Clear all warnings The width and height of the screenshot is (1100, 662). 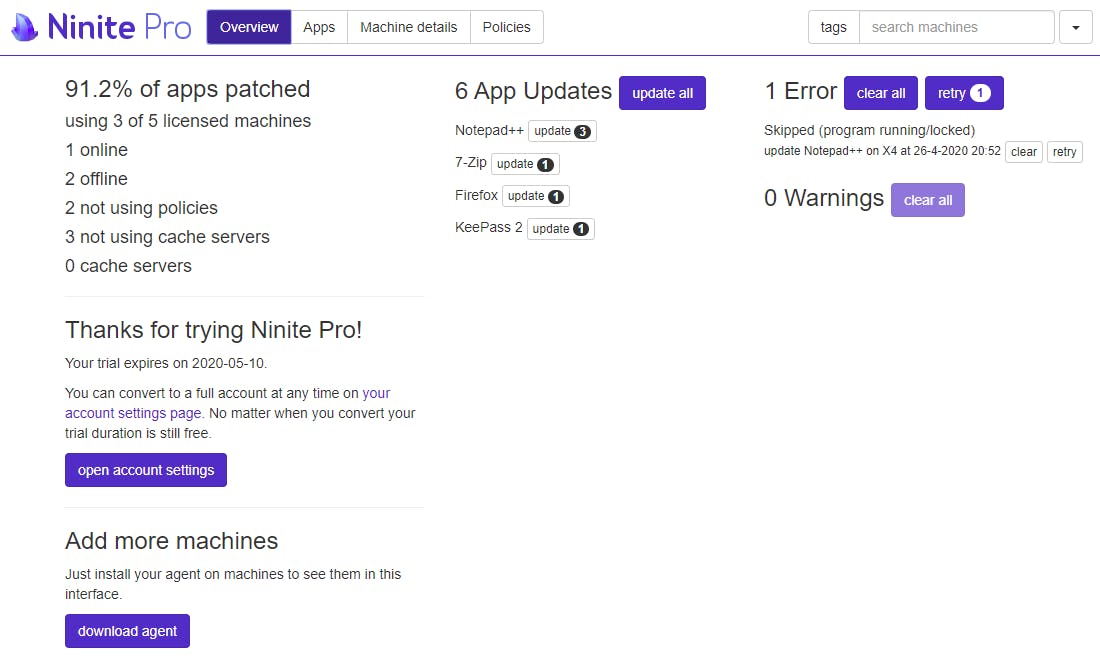(927, 200)
